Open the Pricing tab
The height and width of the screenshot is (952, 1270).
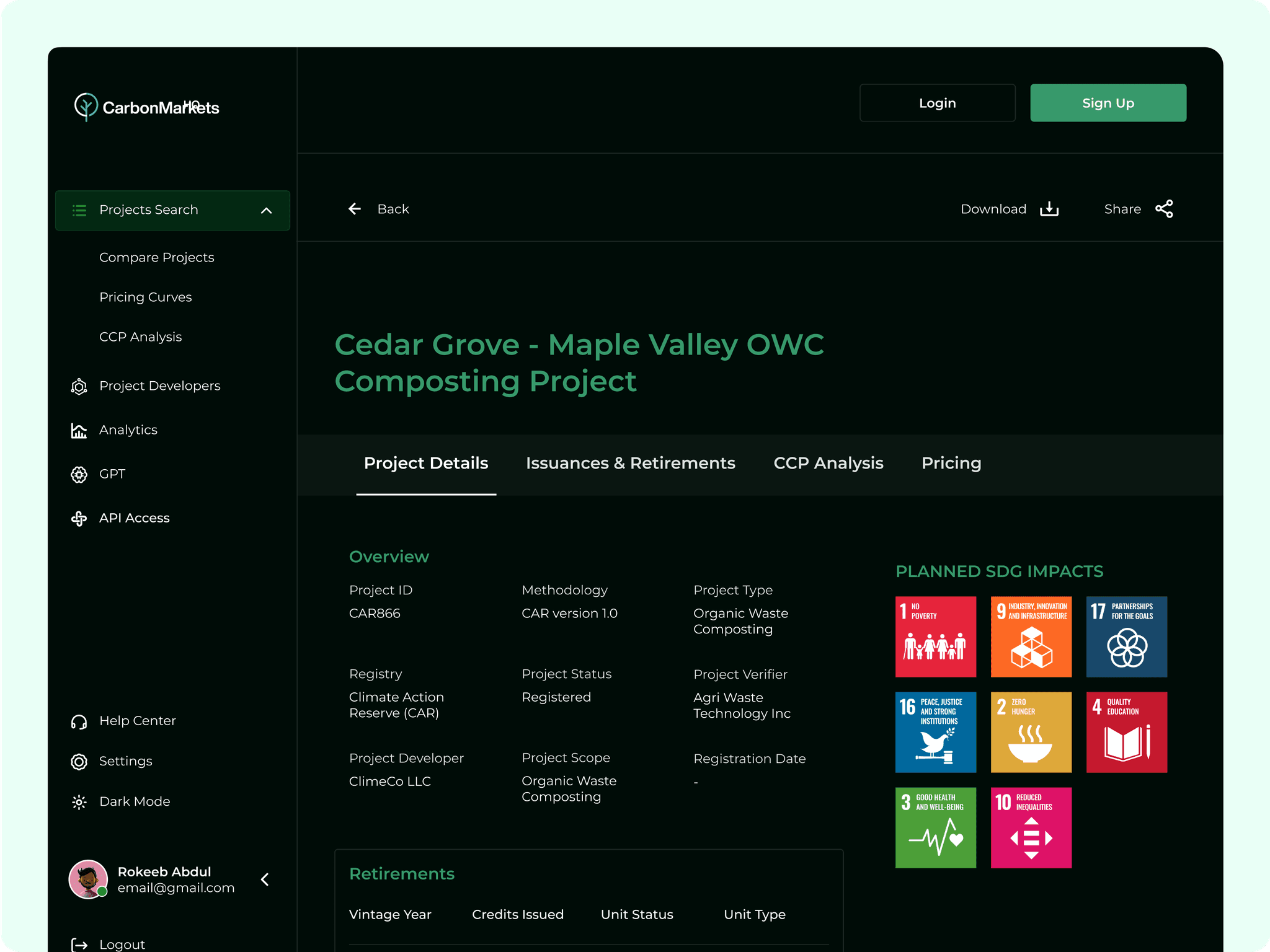[x=951, y=464]
